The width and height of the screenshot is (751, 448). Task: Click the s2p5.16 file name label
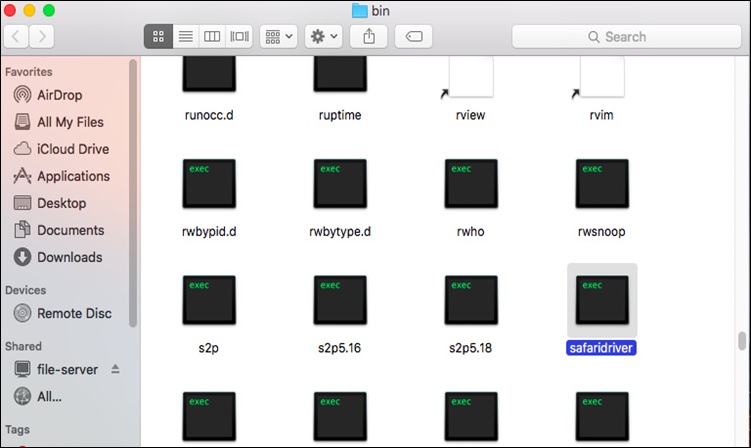pyautogui.click(x=340, y=348)
